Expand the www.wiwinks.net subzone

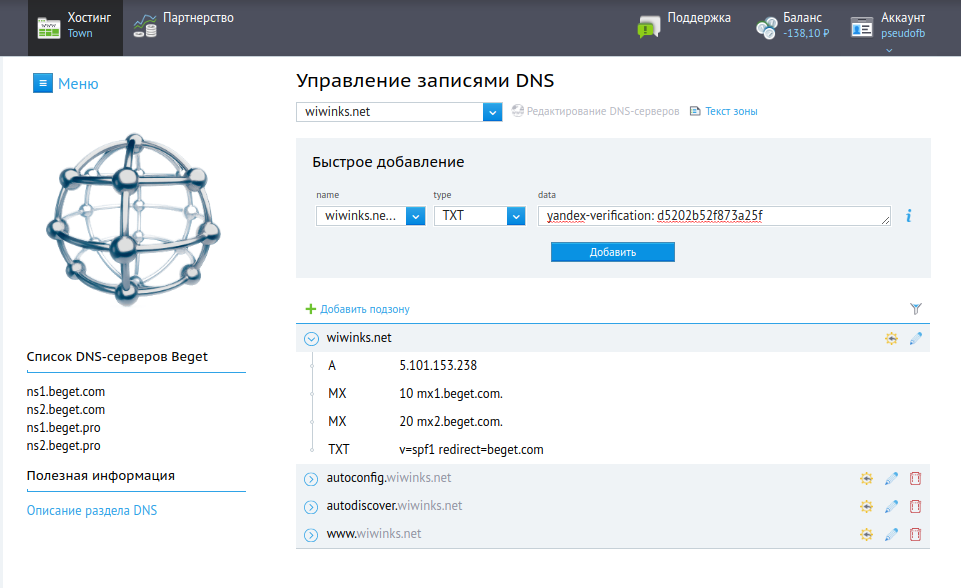click(311, 535)
